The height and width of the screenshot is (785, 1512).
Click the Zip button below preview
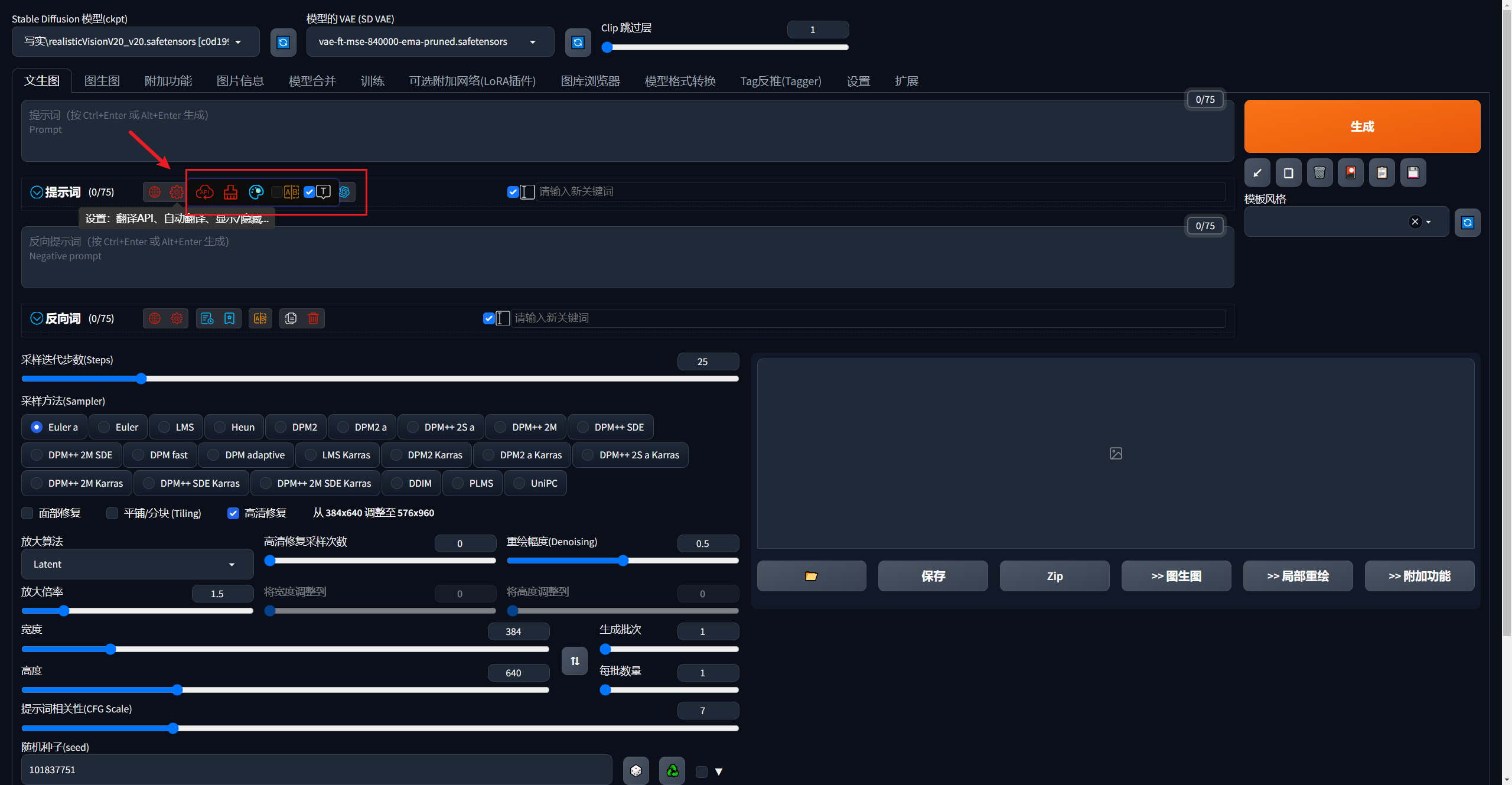click(x=1054, y=576)
